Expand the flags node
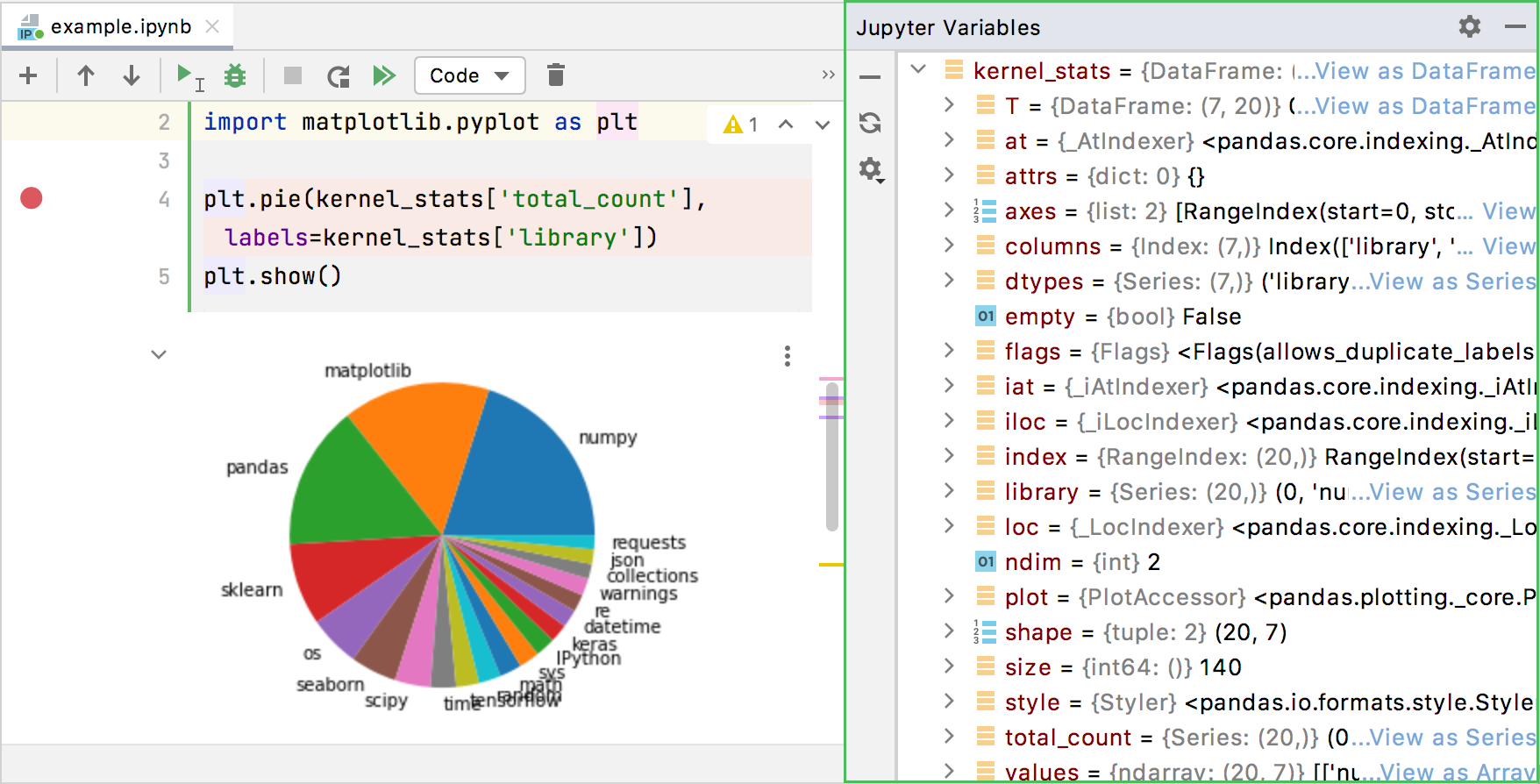The image size is (1540, 784). point(949,351)
